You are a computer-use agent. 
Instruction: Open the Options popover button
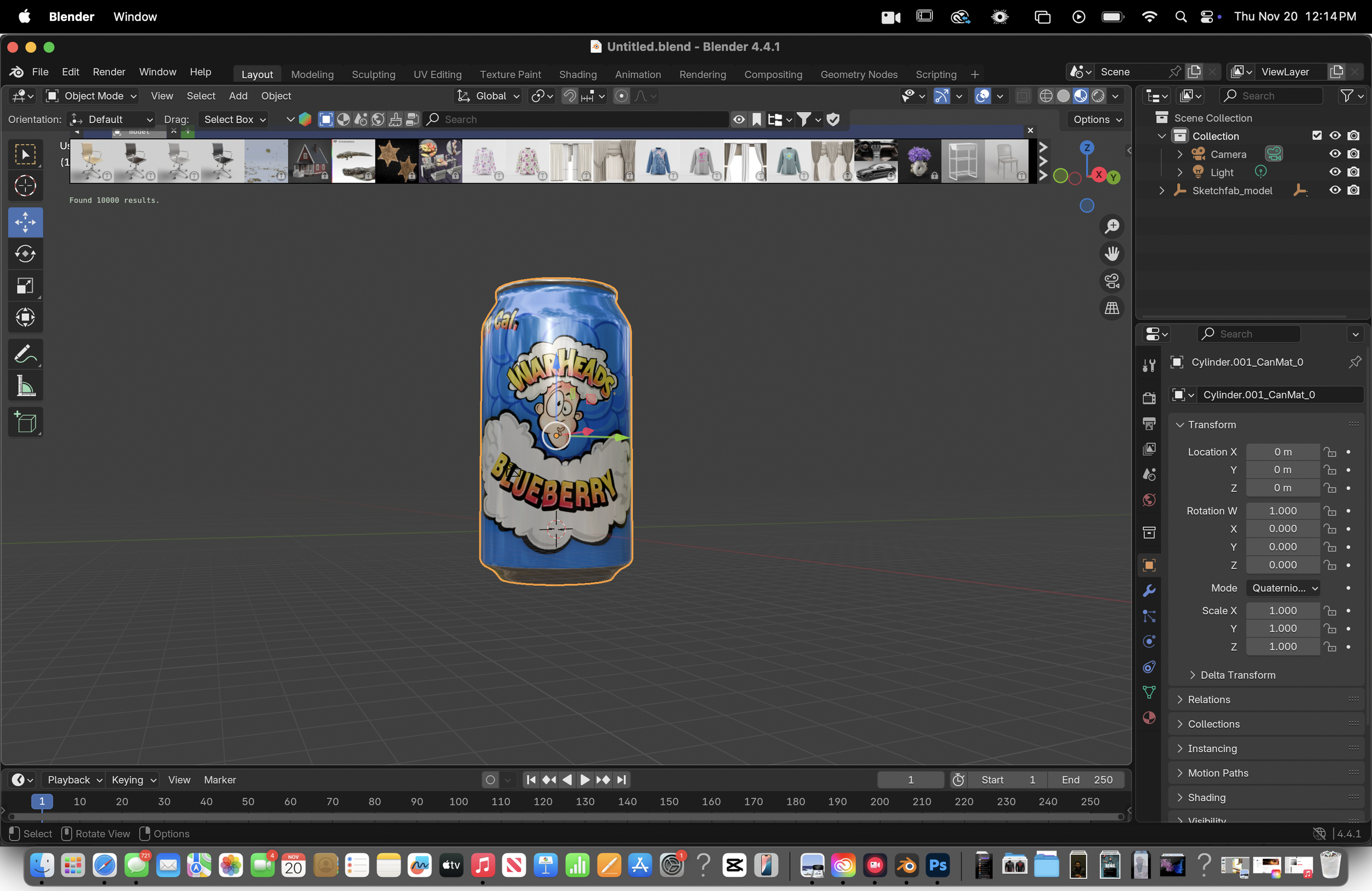[1096, 119]
